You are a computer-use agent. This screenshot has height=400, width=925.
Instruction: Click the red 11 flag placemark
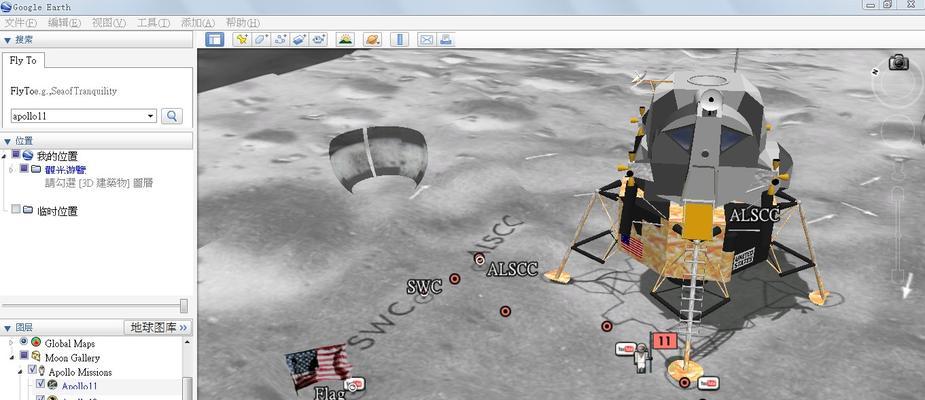pos(664,341)
